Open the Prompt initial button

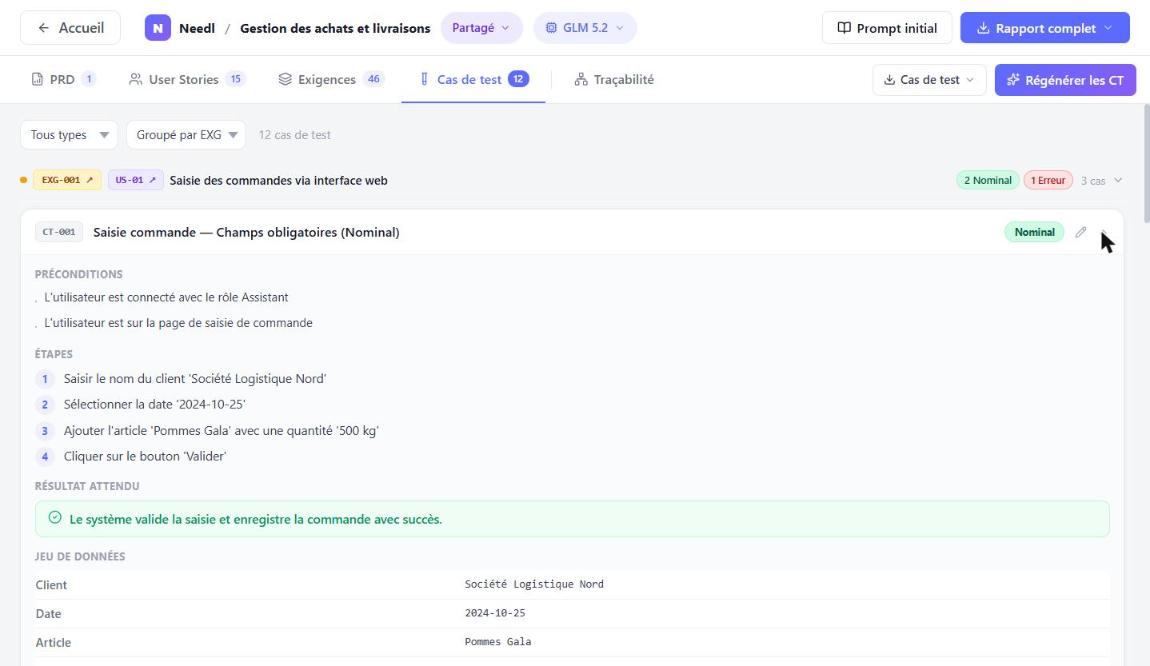[887, 28]
